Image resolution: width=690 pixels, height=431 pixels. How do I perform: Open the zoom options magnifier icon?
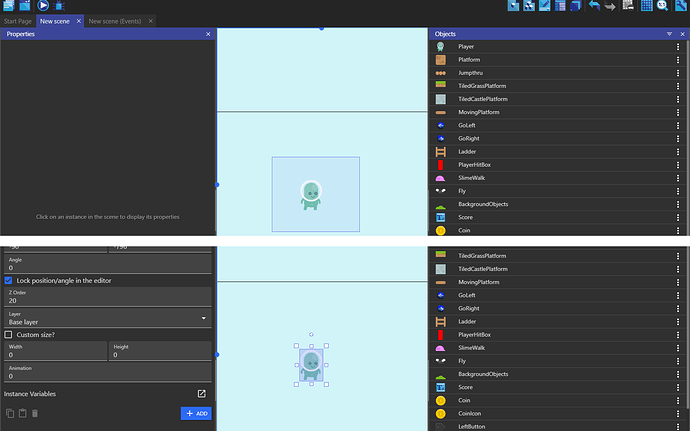pyautogui.click(x=662, y=5)
